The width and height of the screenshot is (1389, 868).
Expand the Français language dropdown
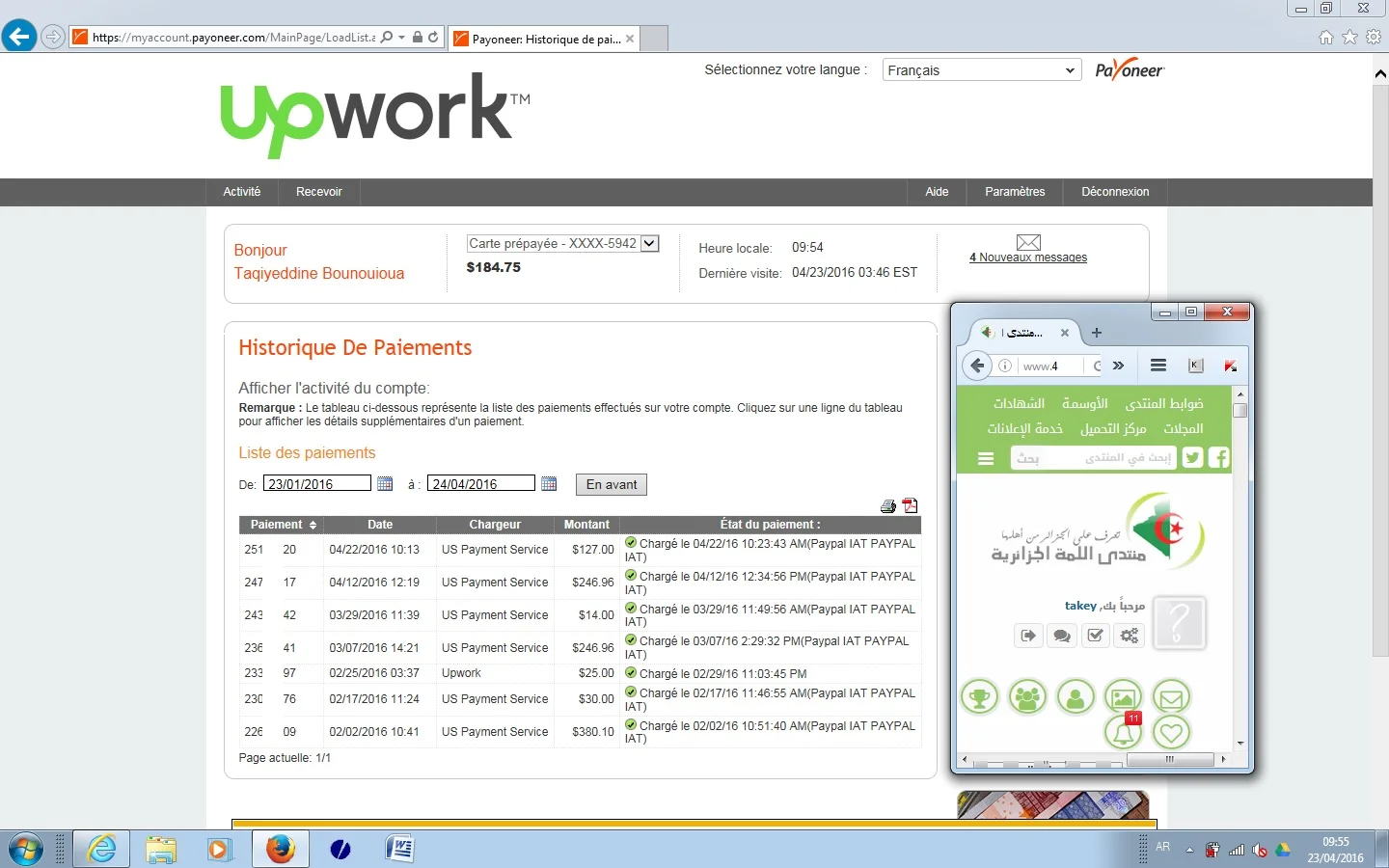click(x=981, y=70)
